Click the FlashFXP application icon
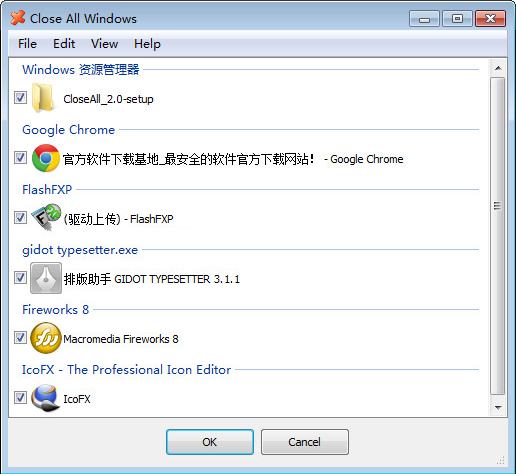The height and width of the screenshot is (474, 516). click(x=46, y=217)
